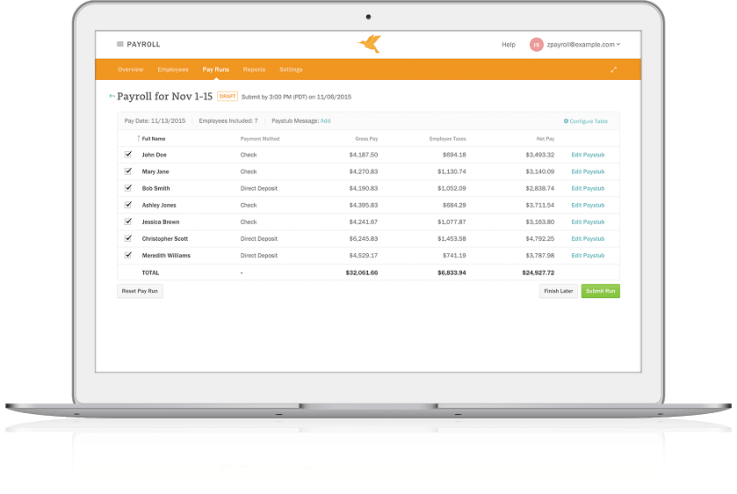Sort by the Full Name column arrow
Screen dimensions: 737x494
pos(138,139)
